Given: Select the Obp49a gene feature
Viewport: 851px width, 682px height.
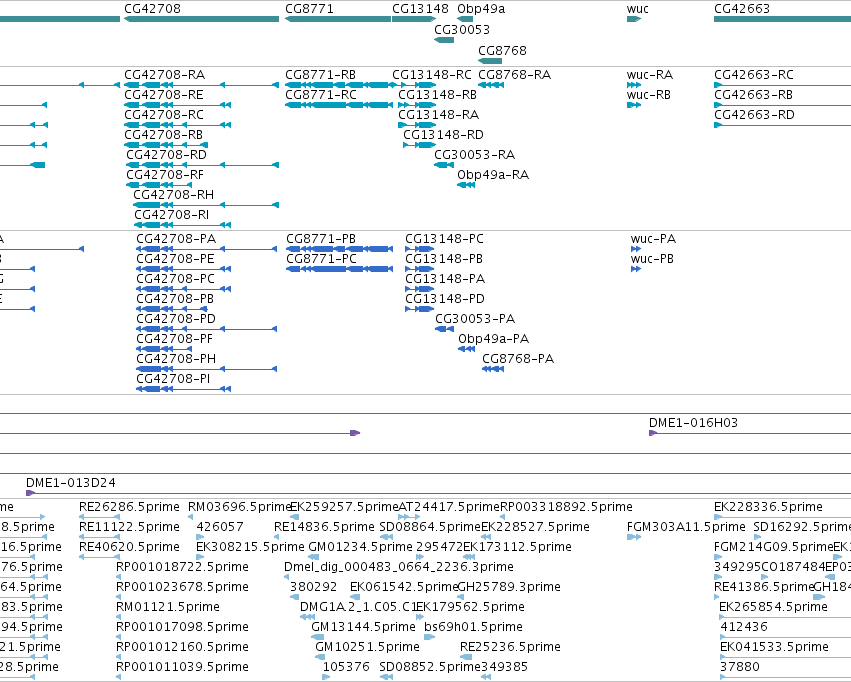Looking at the screenshot, I should pyautogui.click(x=465, y=19).
